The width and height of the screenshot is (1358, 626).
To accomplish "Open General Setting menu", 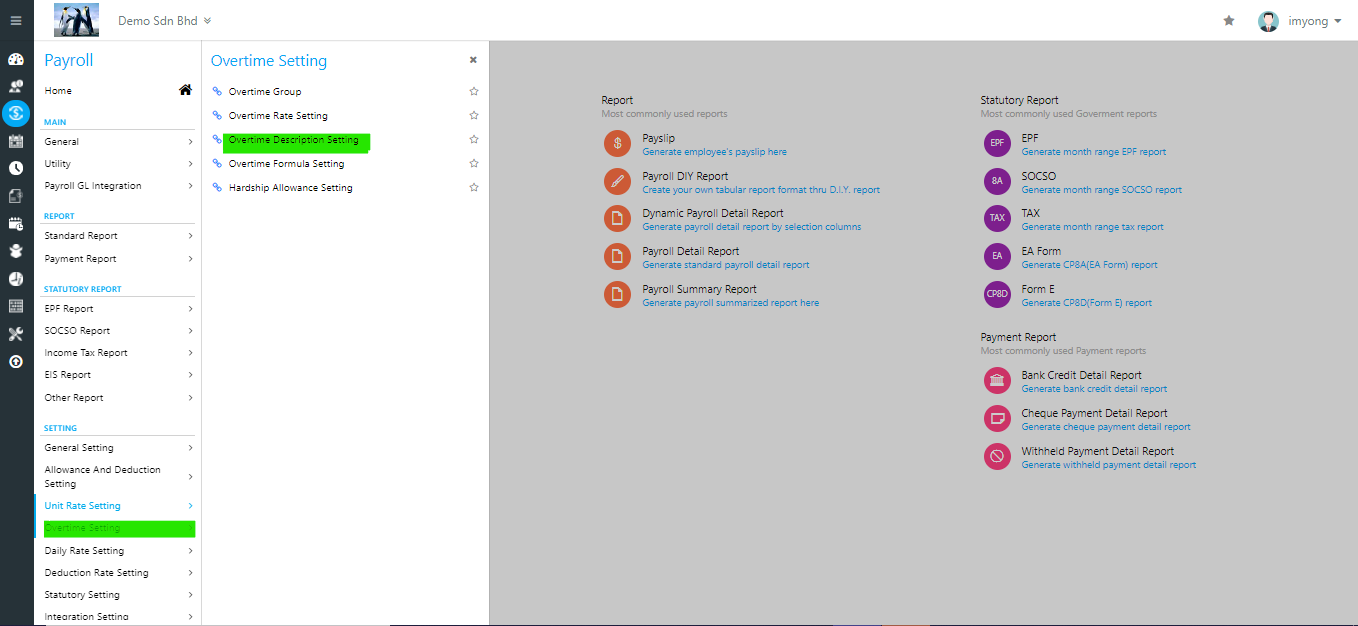I will [x=118, y=448].
